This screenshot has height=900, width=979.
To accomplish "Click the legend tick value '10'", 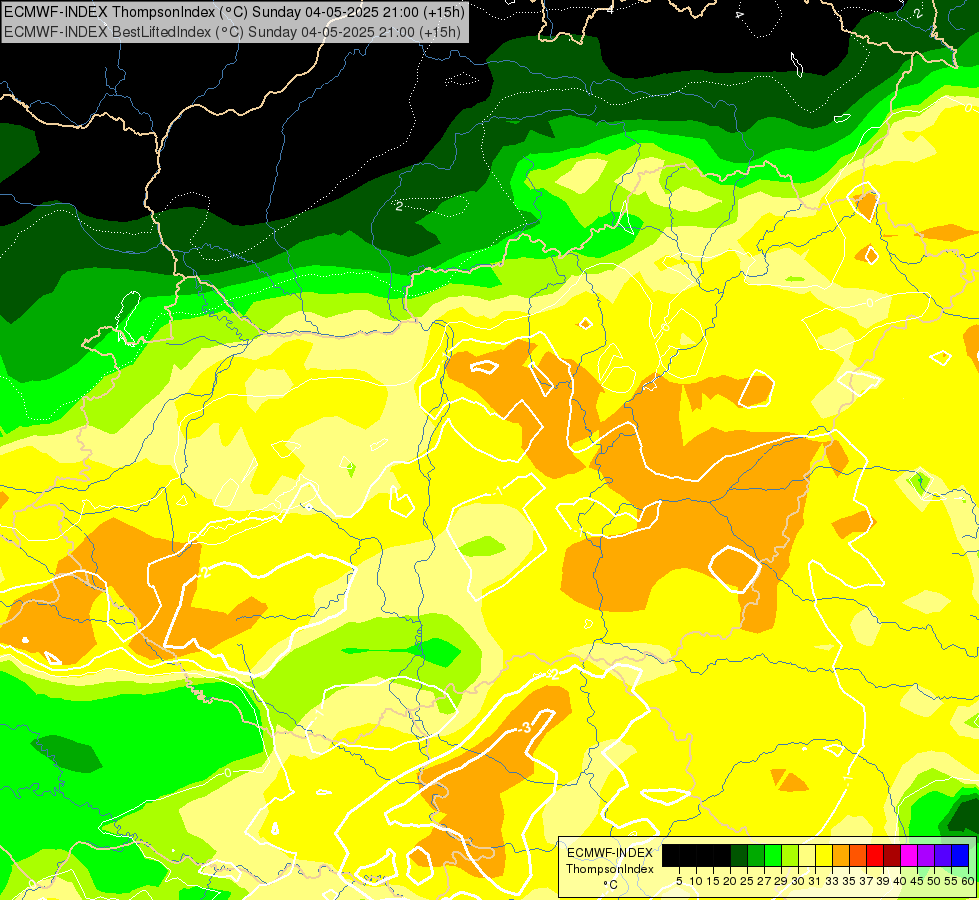I will (696, 881).
